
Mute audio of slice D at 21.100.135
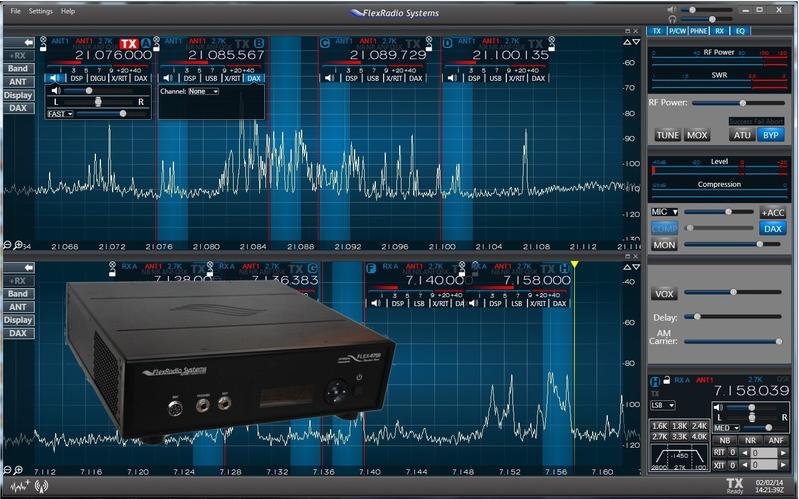(x=452, y=78)
